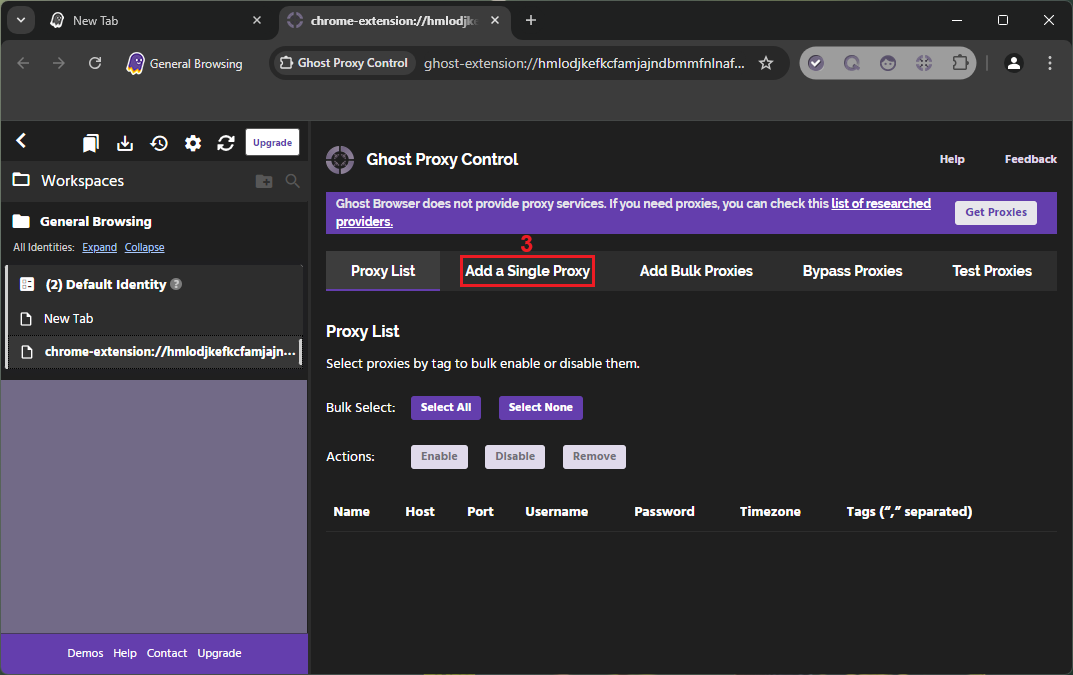Click the Get Proxies button
Screen dimensions: 1073x675
click(996, 212)
